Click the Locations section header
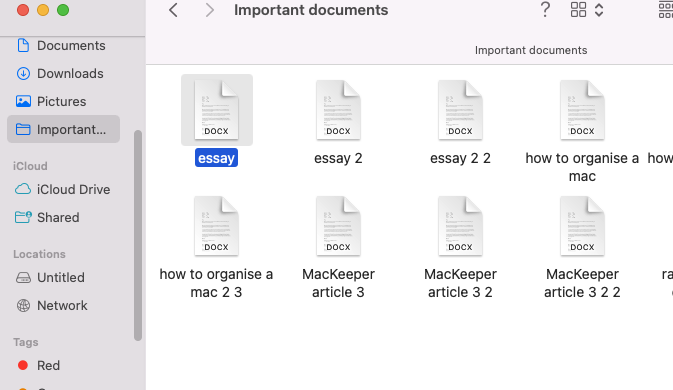 (39, 254)
